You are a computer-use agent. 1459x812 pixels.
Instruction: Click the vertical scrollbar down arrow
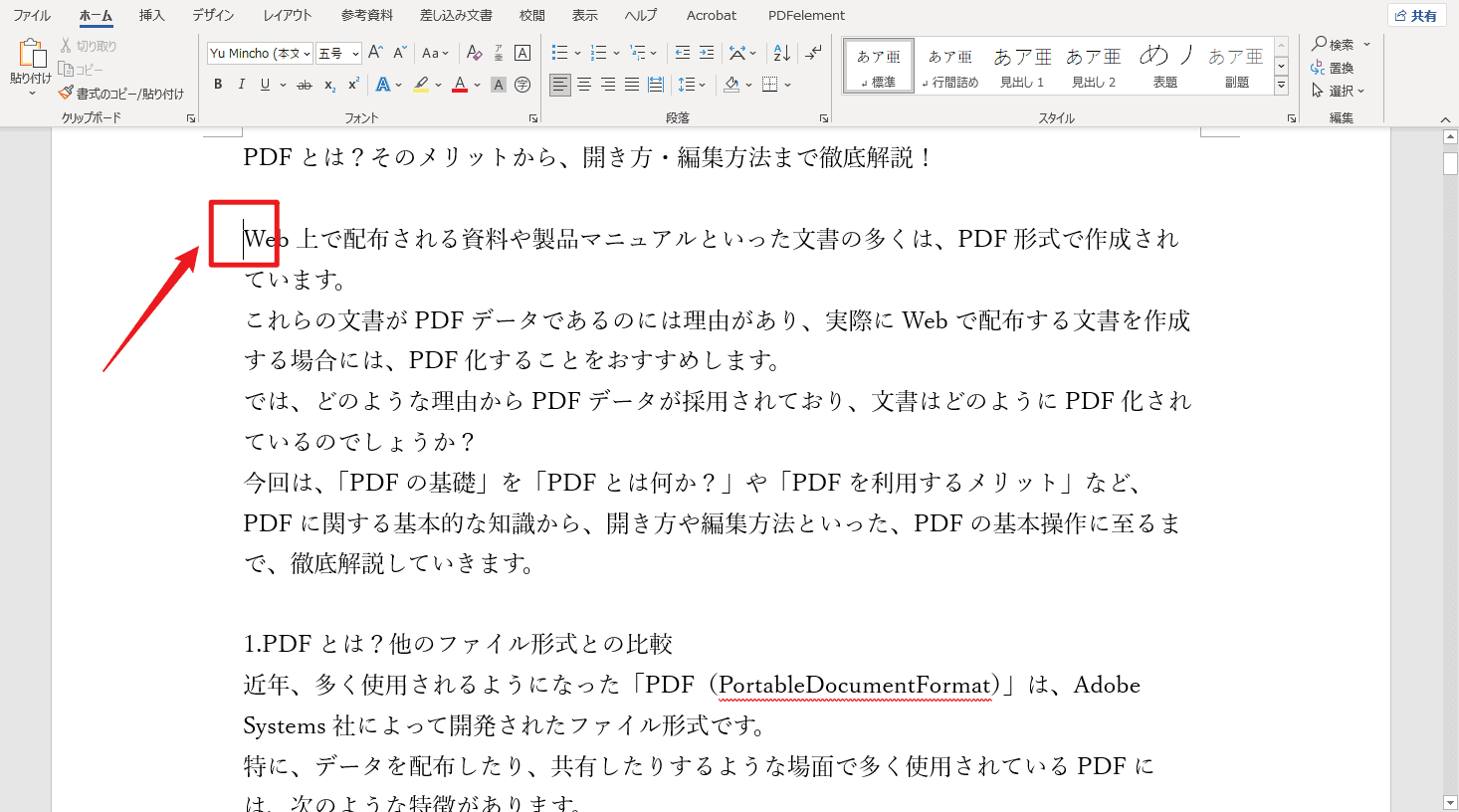(1450, 803)
